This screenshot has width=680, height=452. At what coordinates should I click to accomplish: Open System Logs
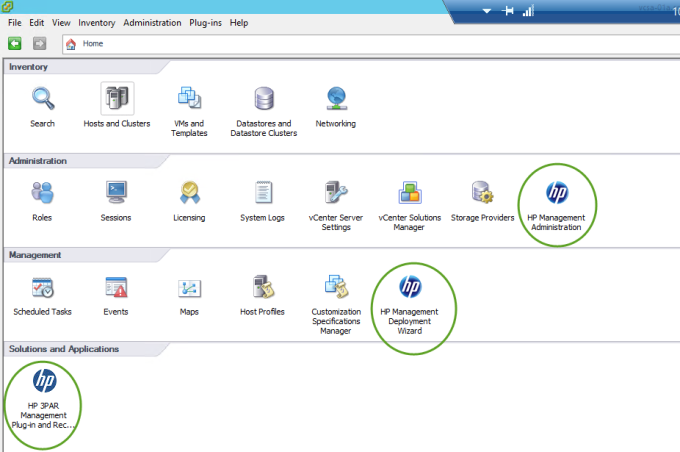(263, 193)
